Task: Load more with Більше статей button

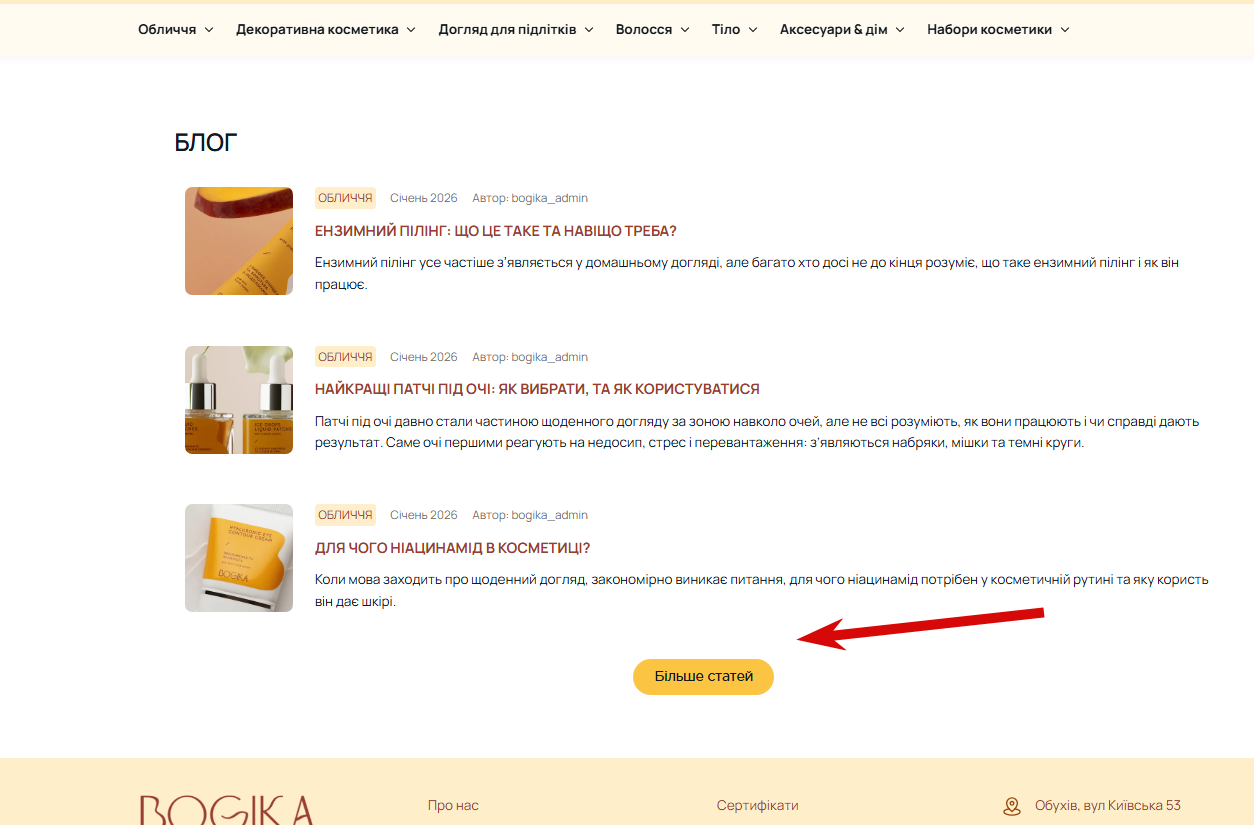Action: [703, 677]
